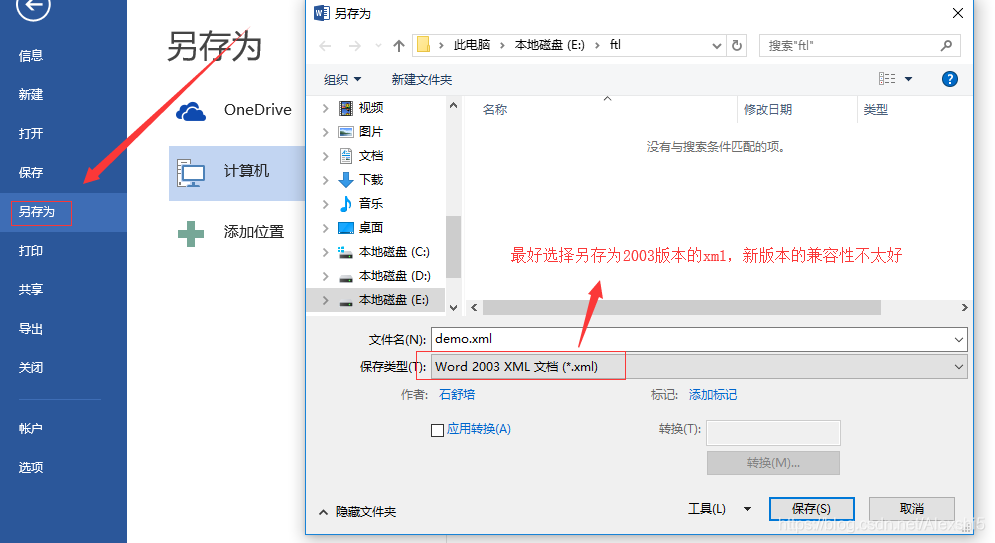Tick the 应用转换(A) checkbox
The width and height of the screenshot is (995, 543).
click(437, 431)
